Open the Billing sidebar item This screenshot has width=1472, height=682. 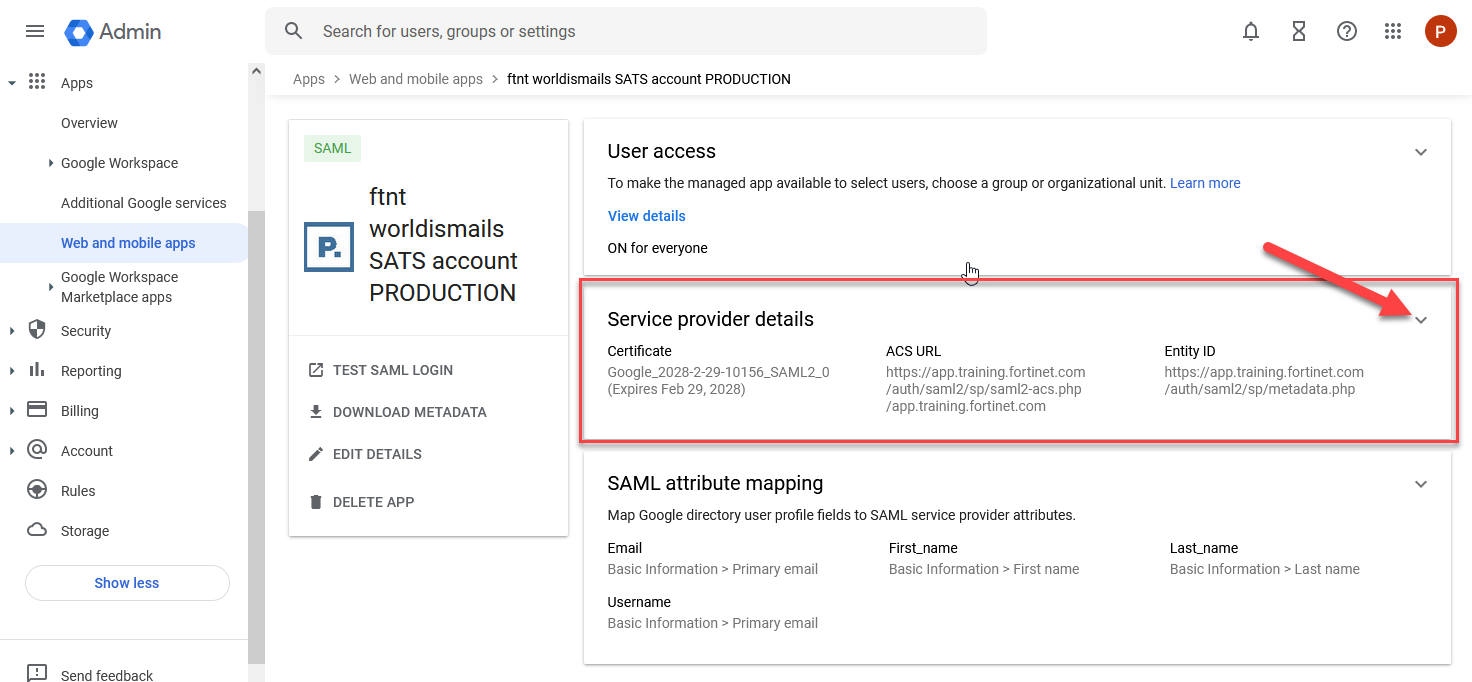pos(80,411)
